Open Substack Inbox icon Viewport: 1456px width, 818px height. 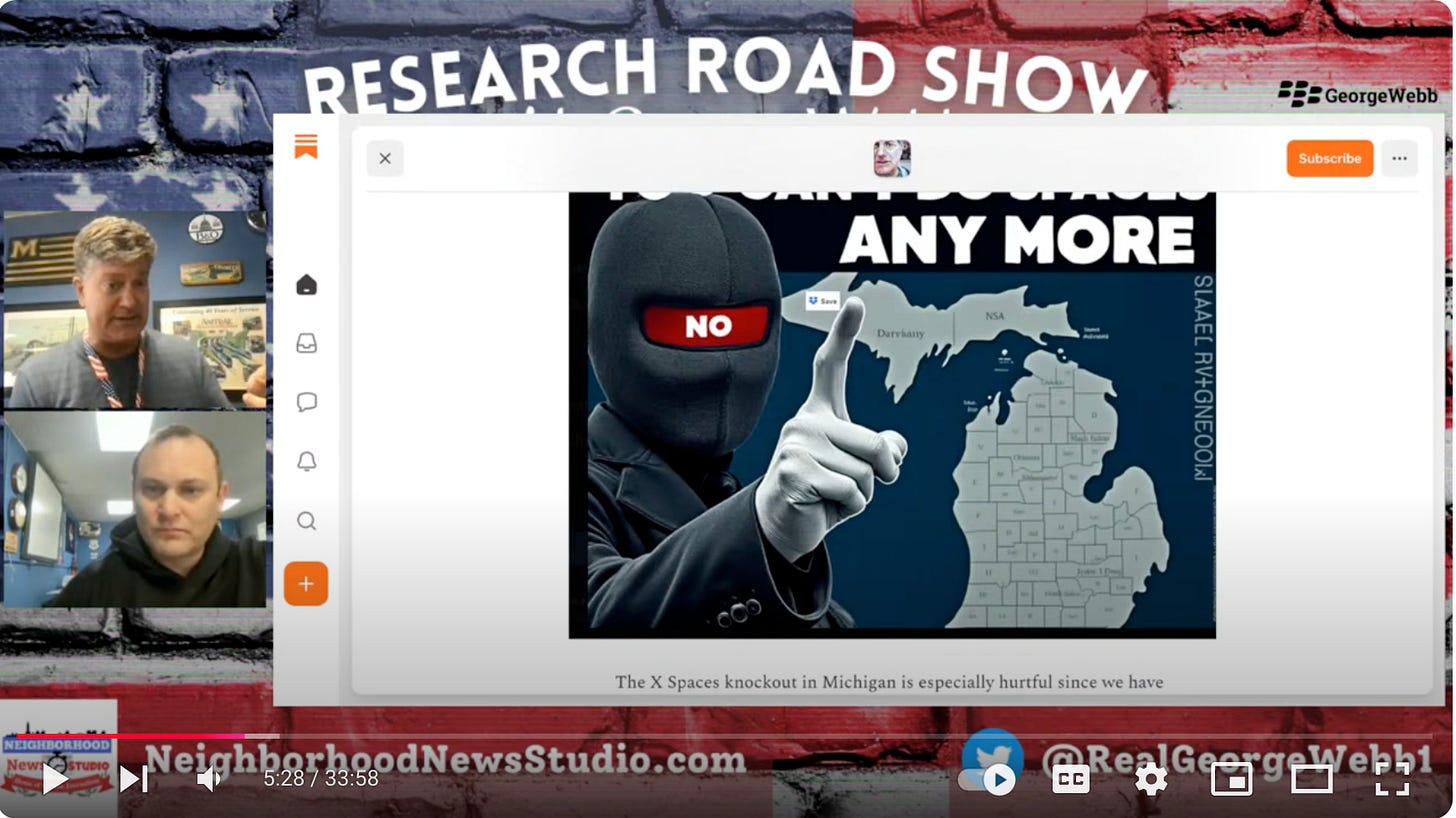(x=306, y=344)
